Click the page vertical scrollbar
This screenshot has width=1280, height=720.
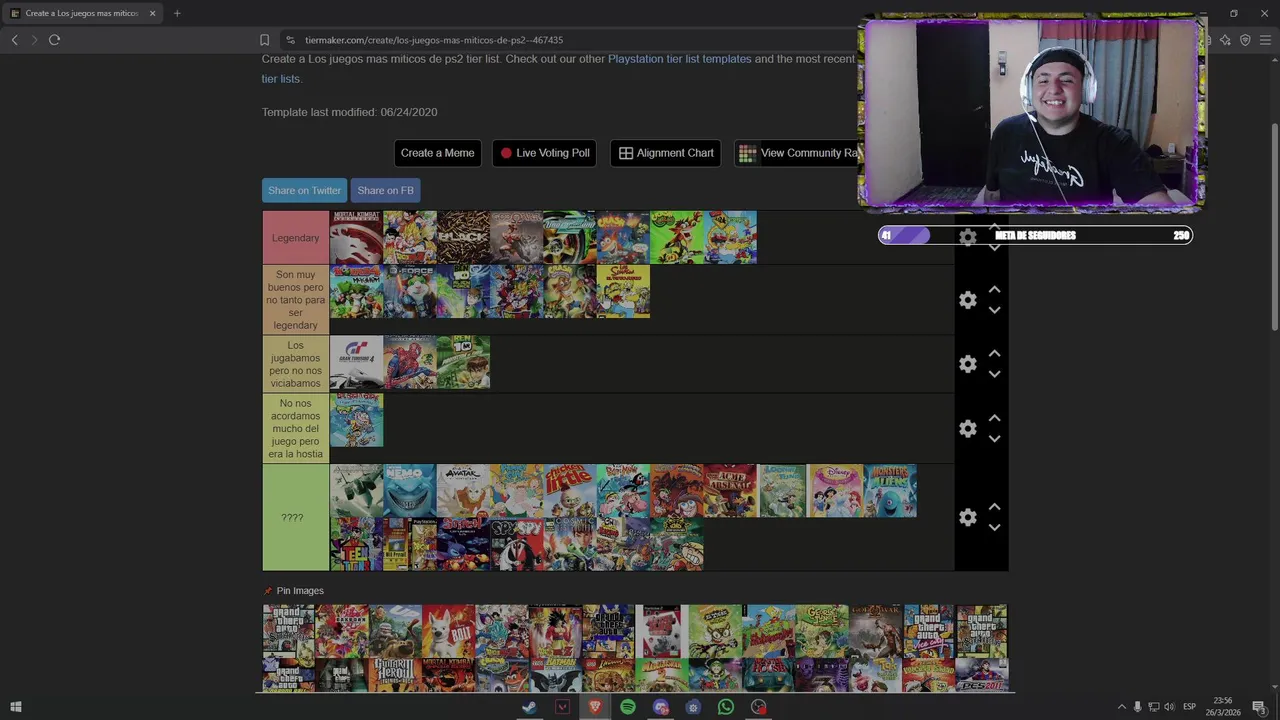coord(1274,225)
